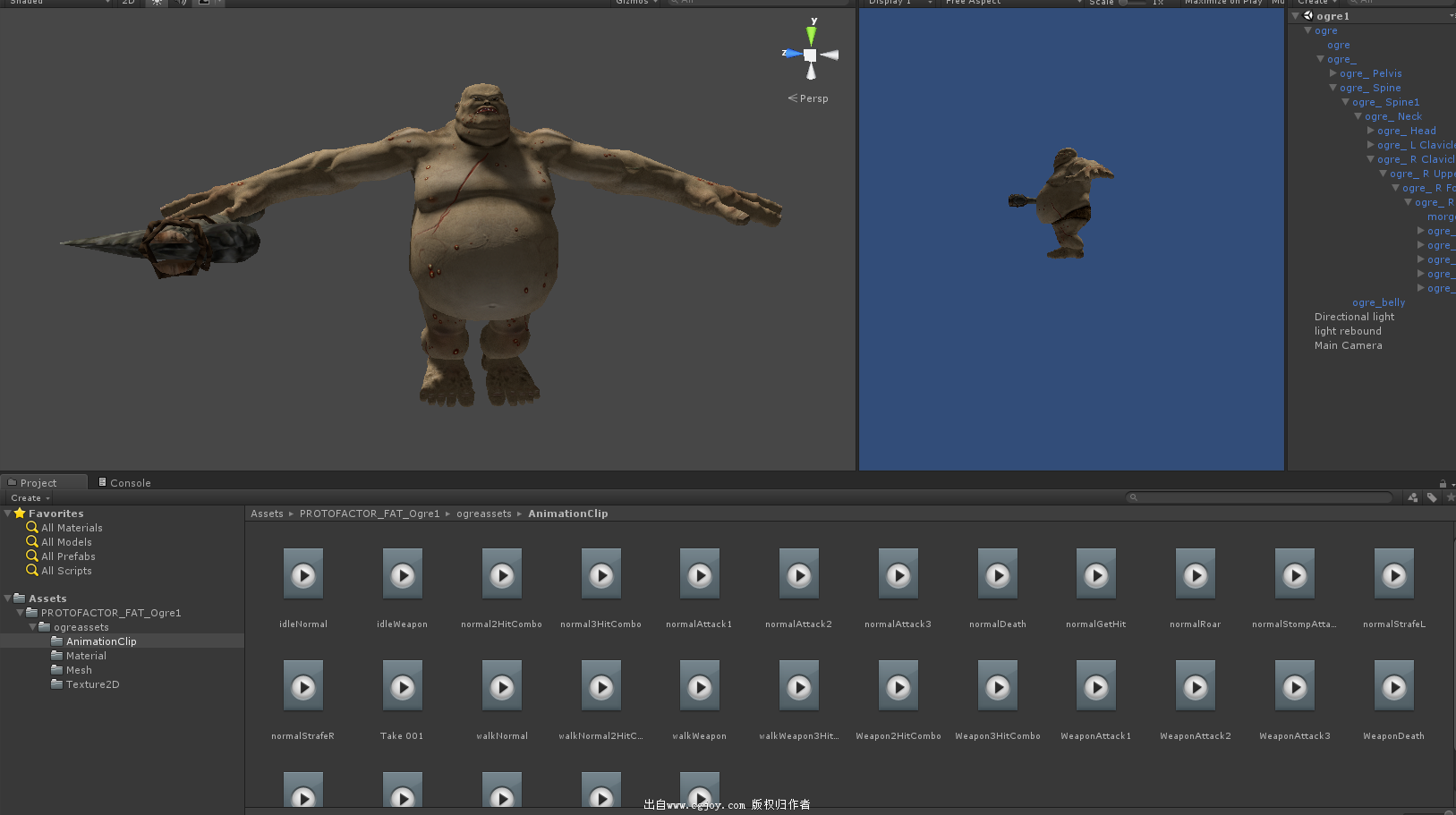
Task: Open the Texture2D folder in the tree
Action: point(85,684)
